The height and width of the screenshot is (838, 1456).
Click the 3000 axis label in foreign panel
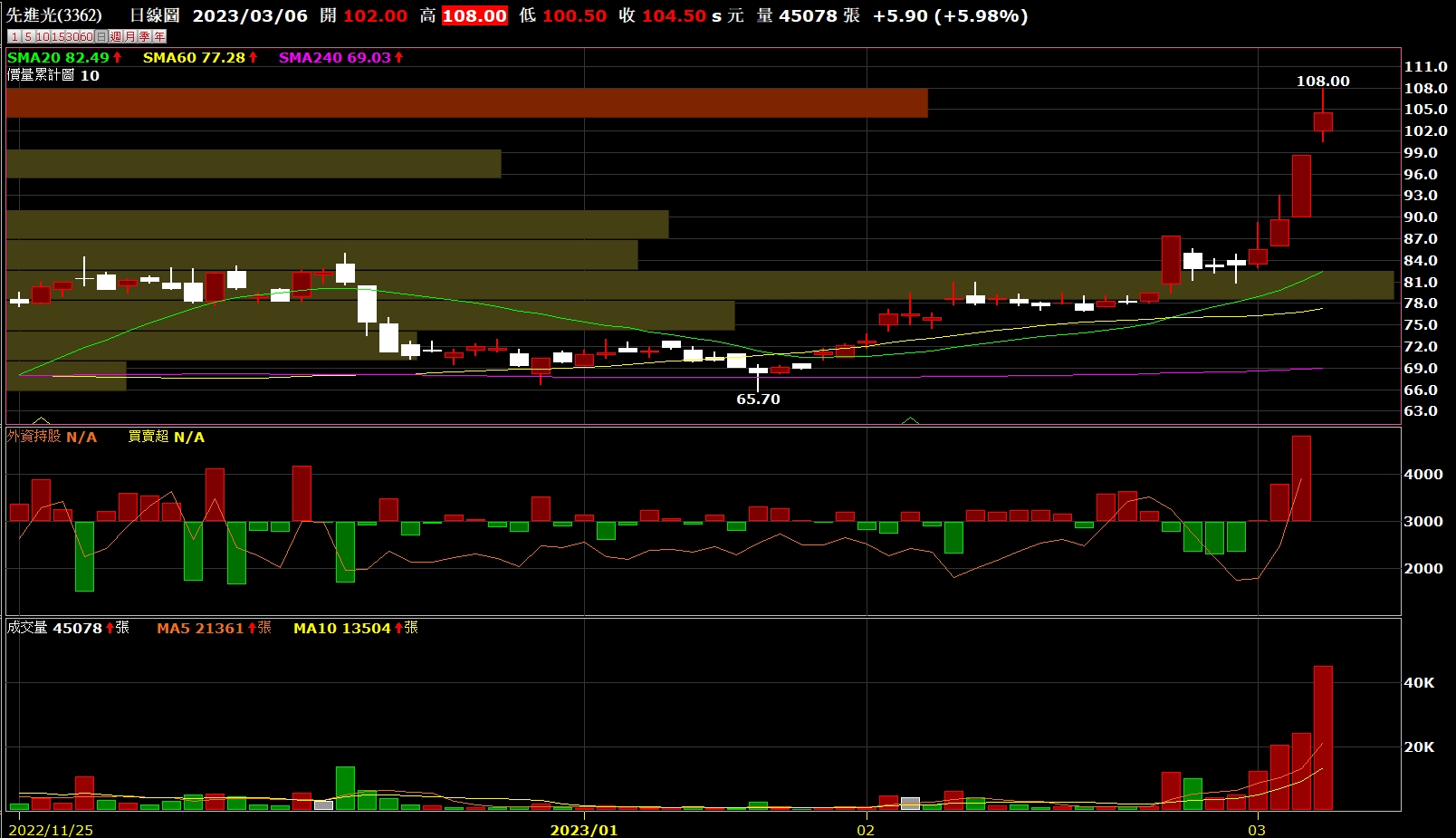pyautogui.click(x=1423, y=521)
